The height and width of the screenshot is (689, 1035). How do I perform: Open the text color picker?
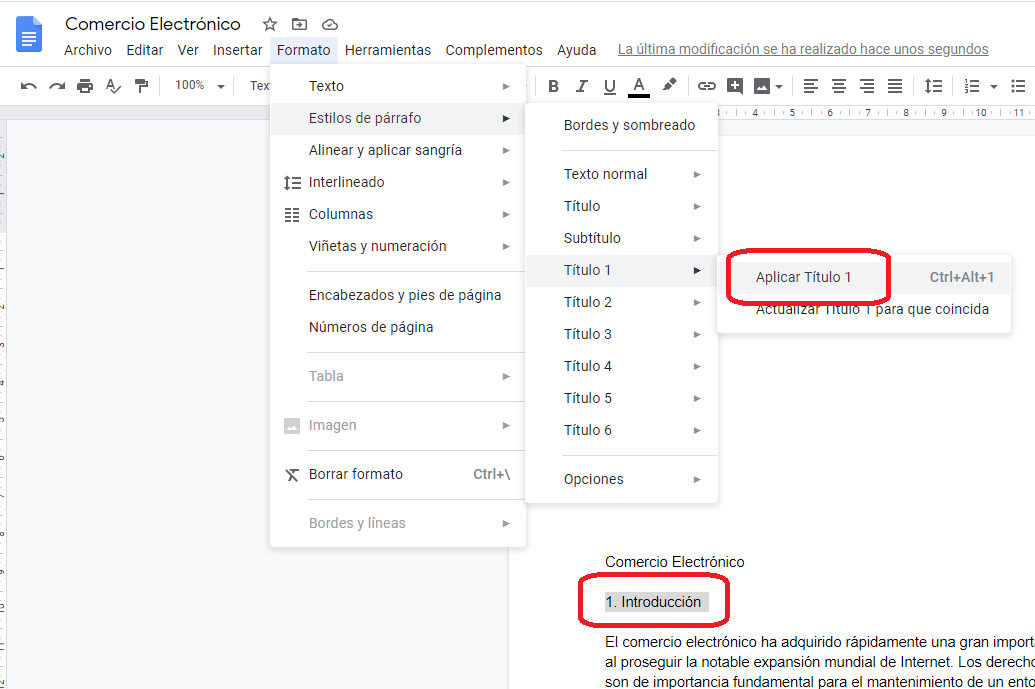pyautogui.click(x=638, y=86)
